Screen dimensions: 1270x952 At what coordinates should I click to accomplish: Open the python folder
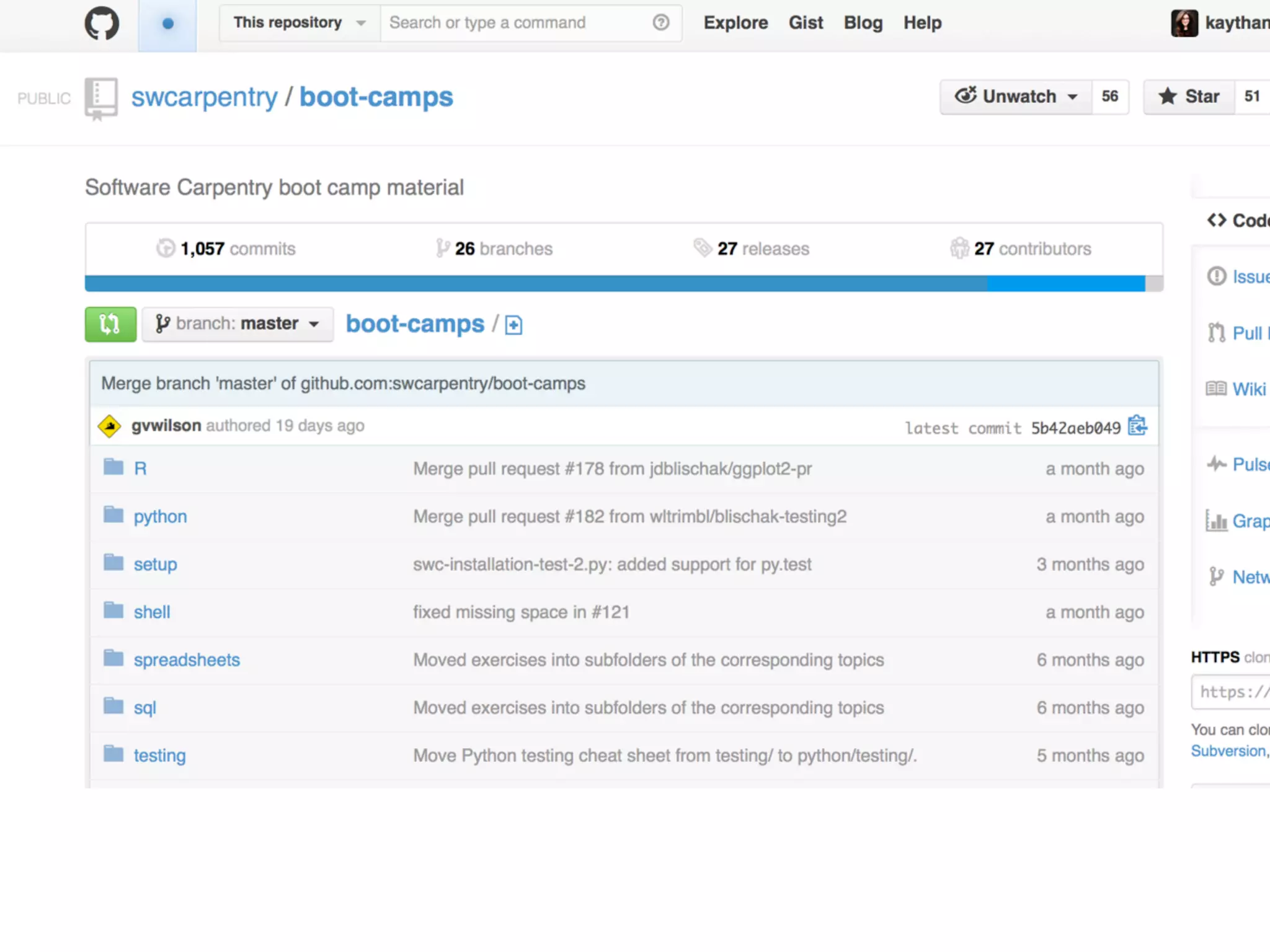[x=160, y=516]
